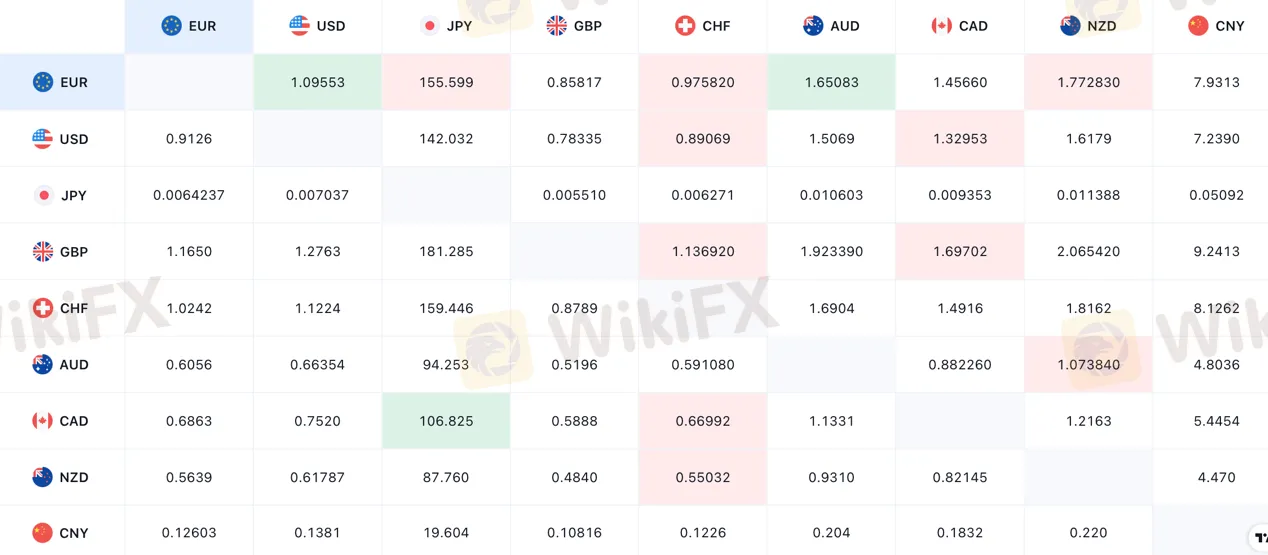Viewport: 1268px width, 555px height.
Task: Click the US flag icon in the column header
Action: tap(299, 26)
